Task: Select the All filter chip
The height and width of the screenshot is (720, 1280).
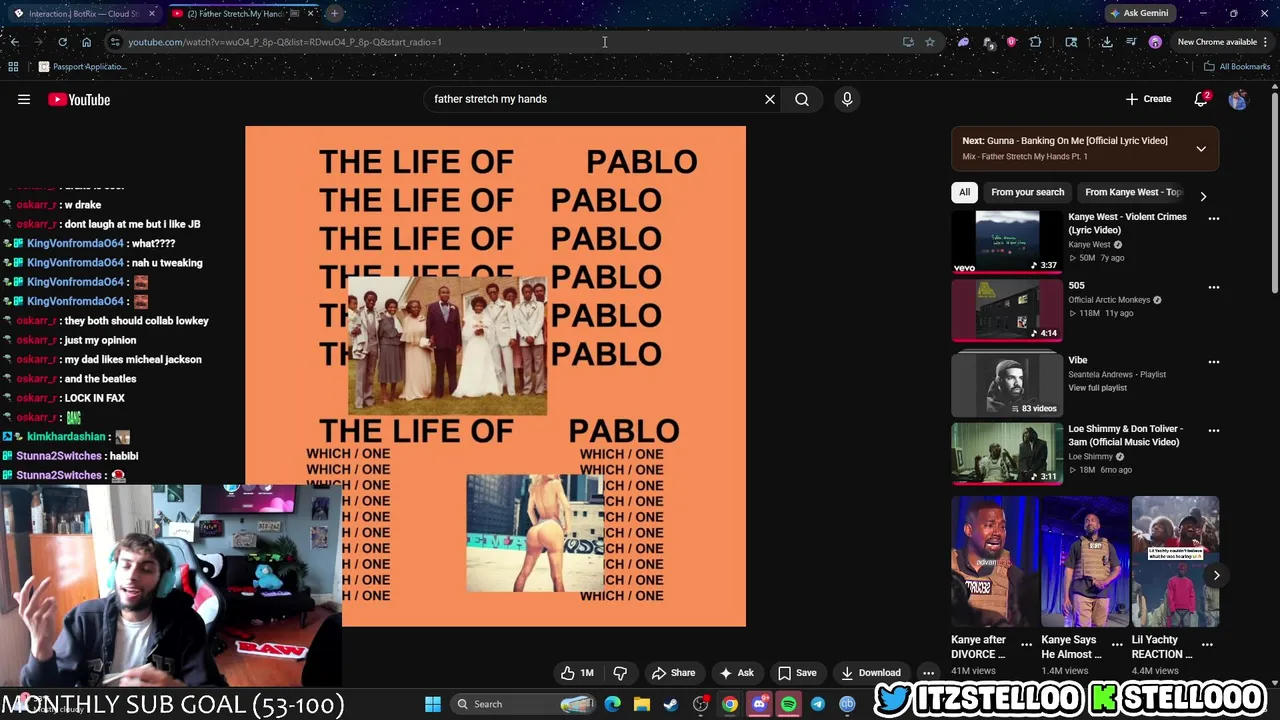Action: tap(964, 192)
